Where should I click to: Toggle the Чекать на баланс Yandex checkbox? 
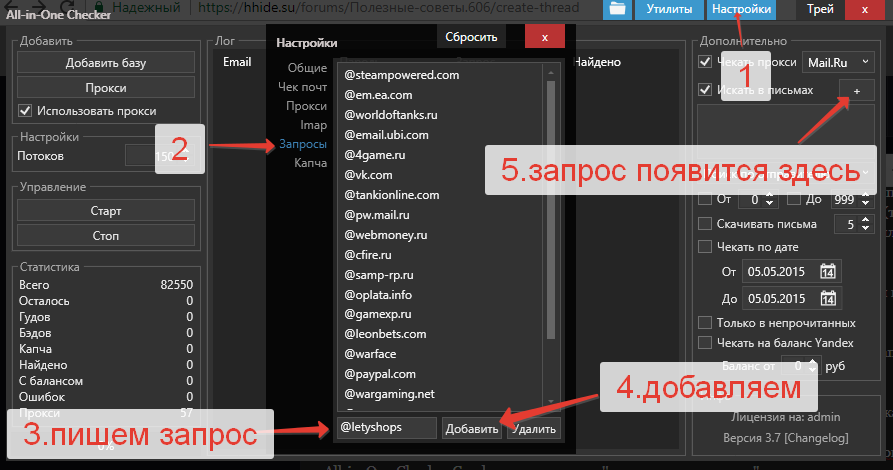[706, 343]
